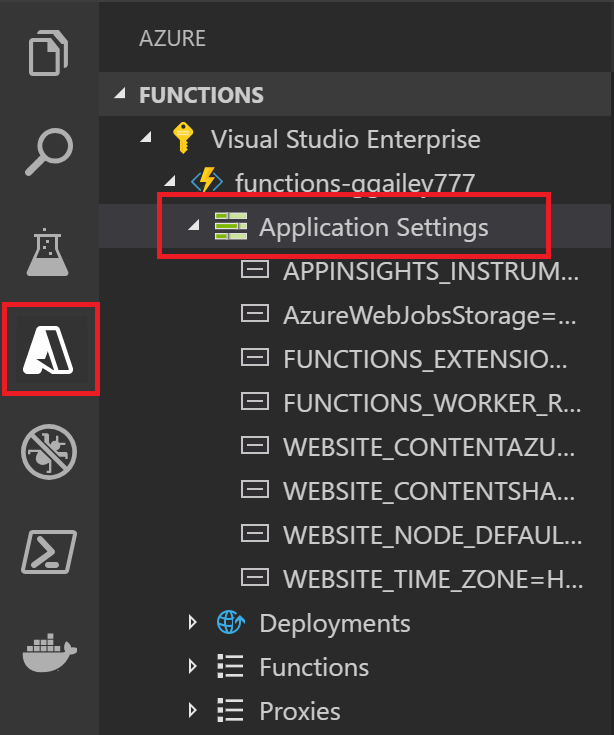The image size is (614, 735).
Task: Select the FUNCTIONS_WORKER_R setting
Action: pyautogui.click(x=430, y=403)
